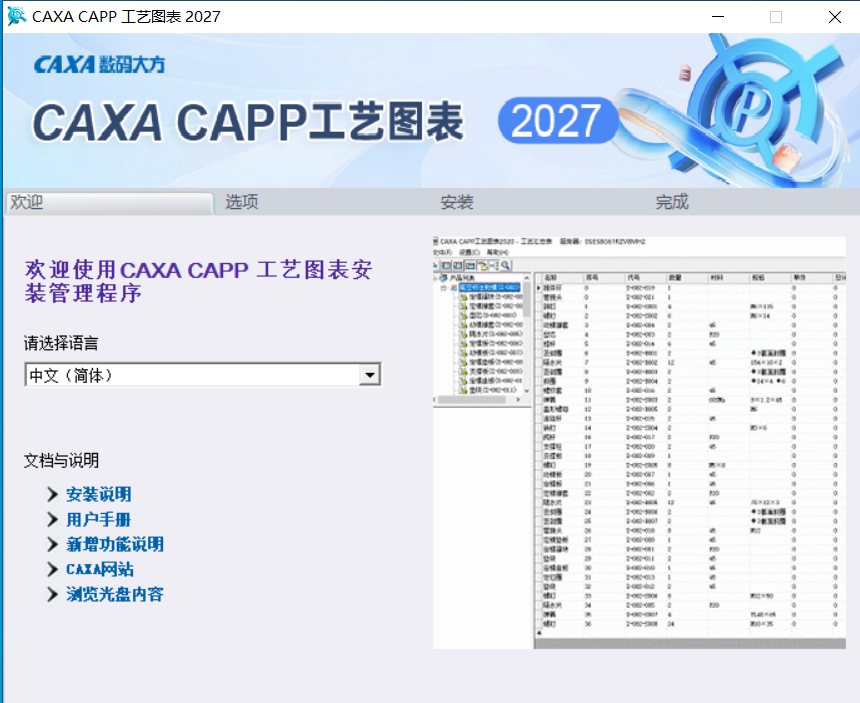Click the blue 2027 version badge

(558, 121)
